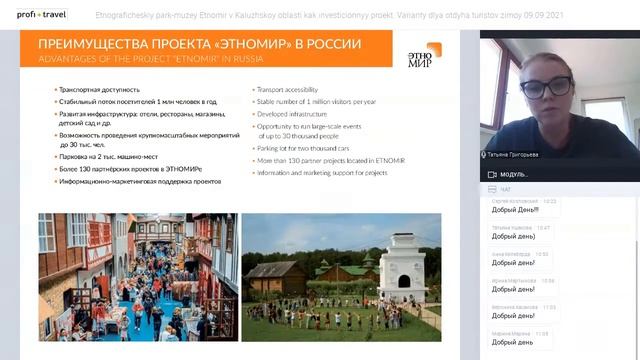
Task: Click the subtitle 'ADVANTAGES OF THE PROJECT ETNOMIR IN RUSSIA'
Action: tap(151, 59)
